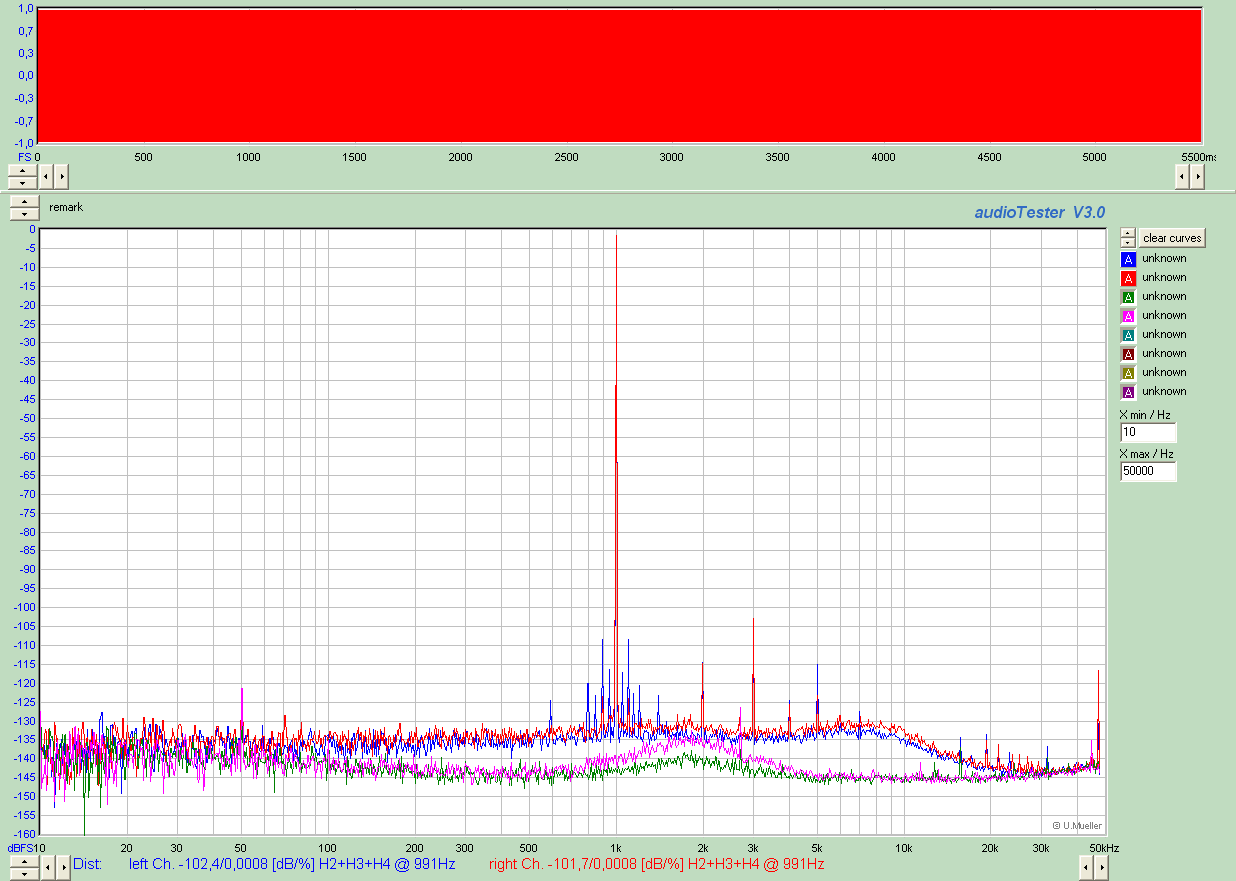This screenshot has width=1236, height=881.
Task: Click the left arrow below the 50kHz label
Action: click(x=1087, y=866)
